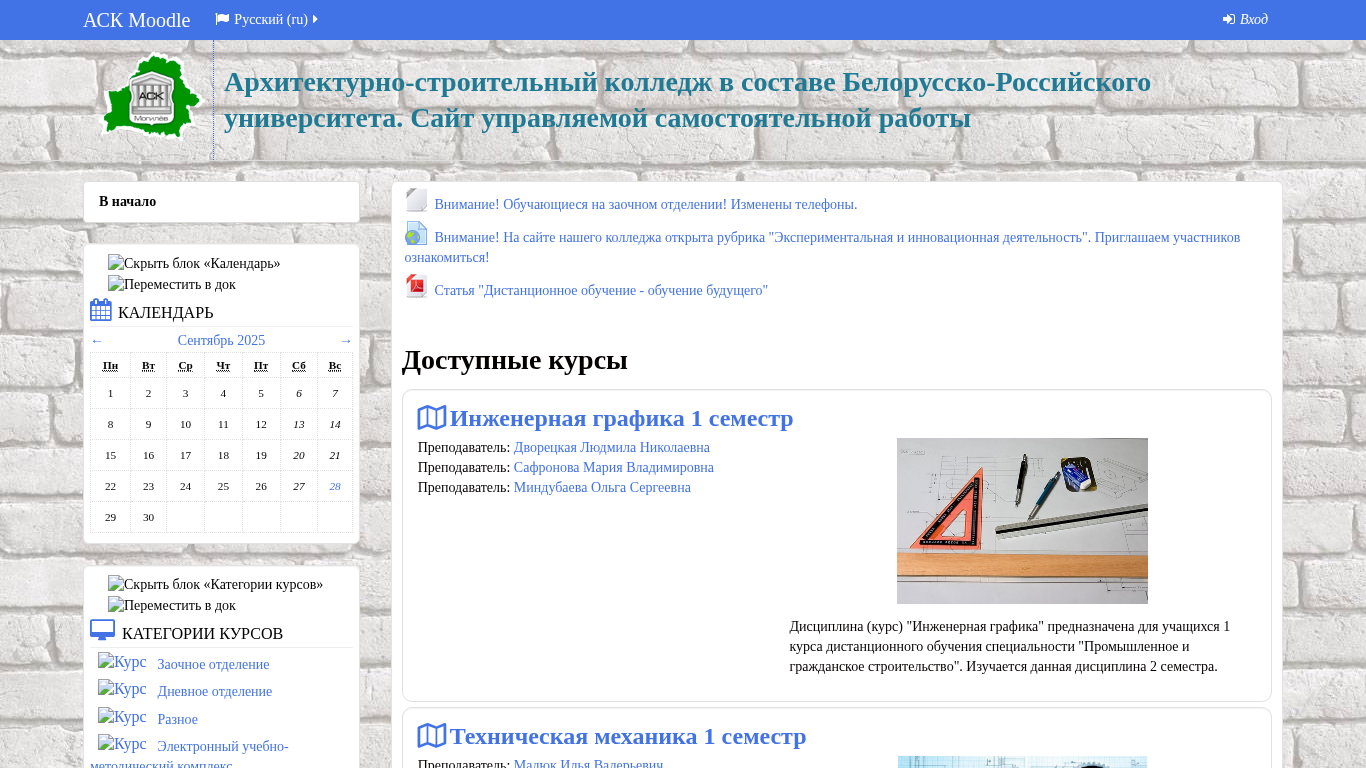Open teacher Дворецкая Людмила Николаевна profile
The height and width of the screenshot is (768, 1366).
point(611,448)
